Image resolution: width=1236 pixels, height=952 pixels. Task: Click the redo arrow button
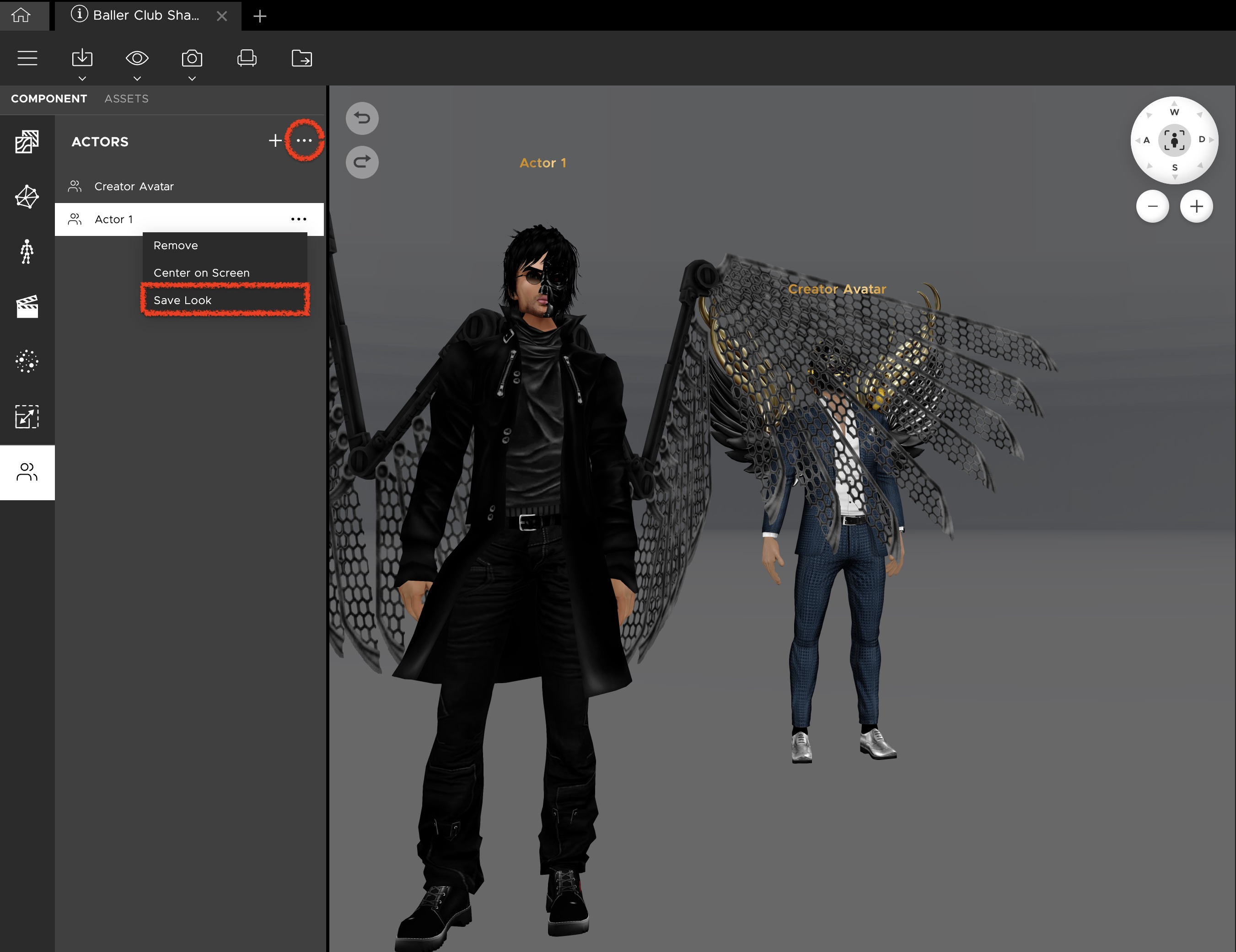(362, 162)
